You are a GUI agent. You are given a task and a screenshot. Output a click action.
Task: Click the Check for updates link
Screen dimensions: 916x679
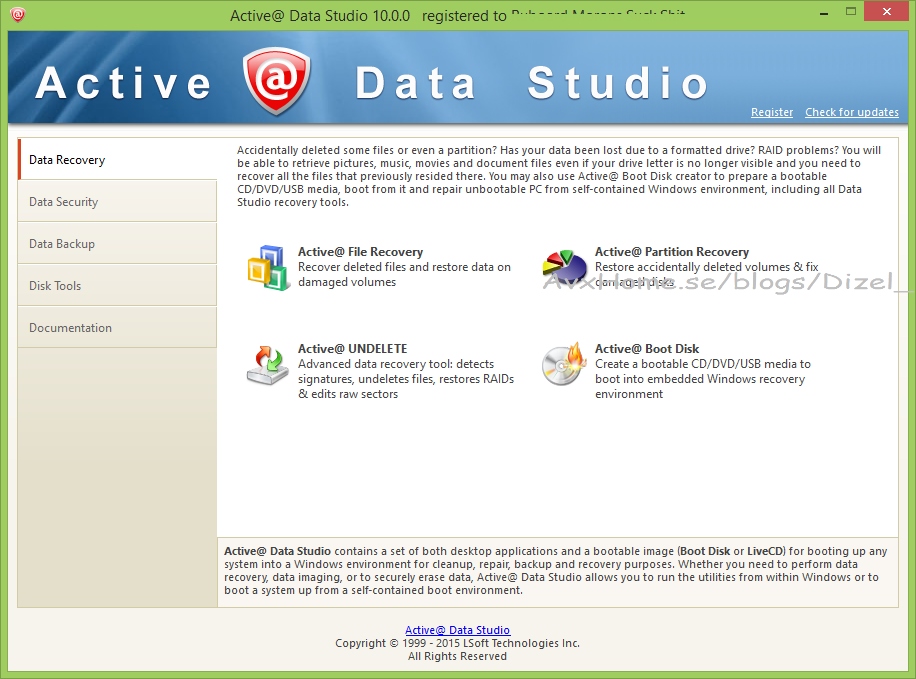[852, 112]
